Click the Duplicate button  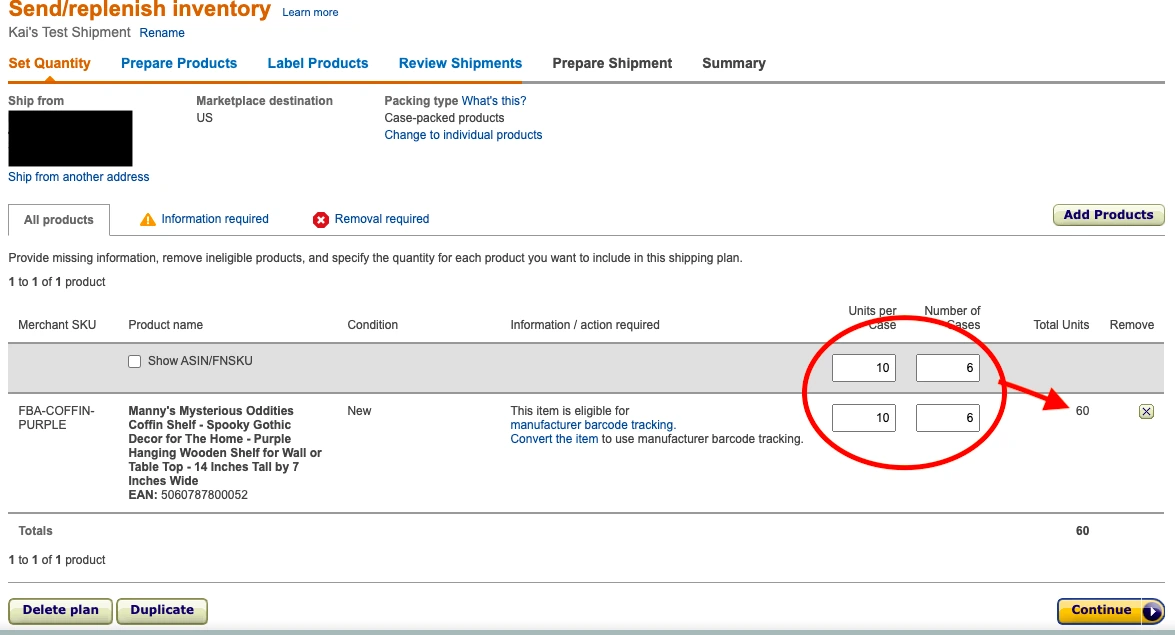(162, 610)
